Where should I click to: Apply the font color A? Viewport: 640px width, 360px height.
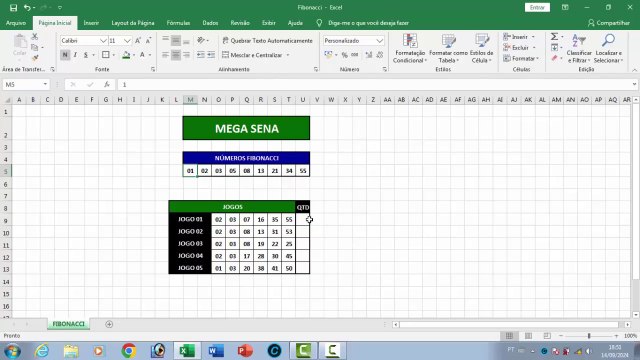[x=142, y=55]
